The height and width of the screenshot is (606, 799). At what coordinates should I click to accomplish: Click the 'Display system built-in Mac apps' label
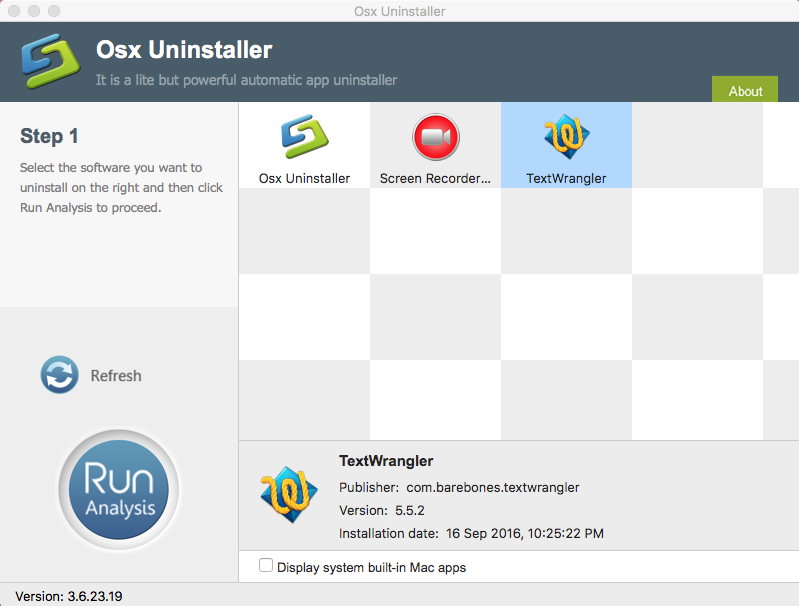click(x=371, y=567)
